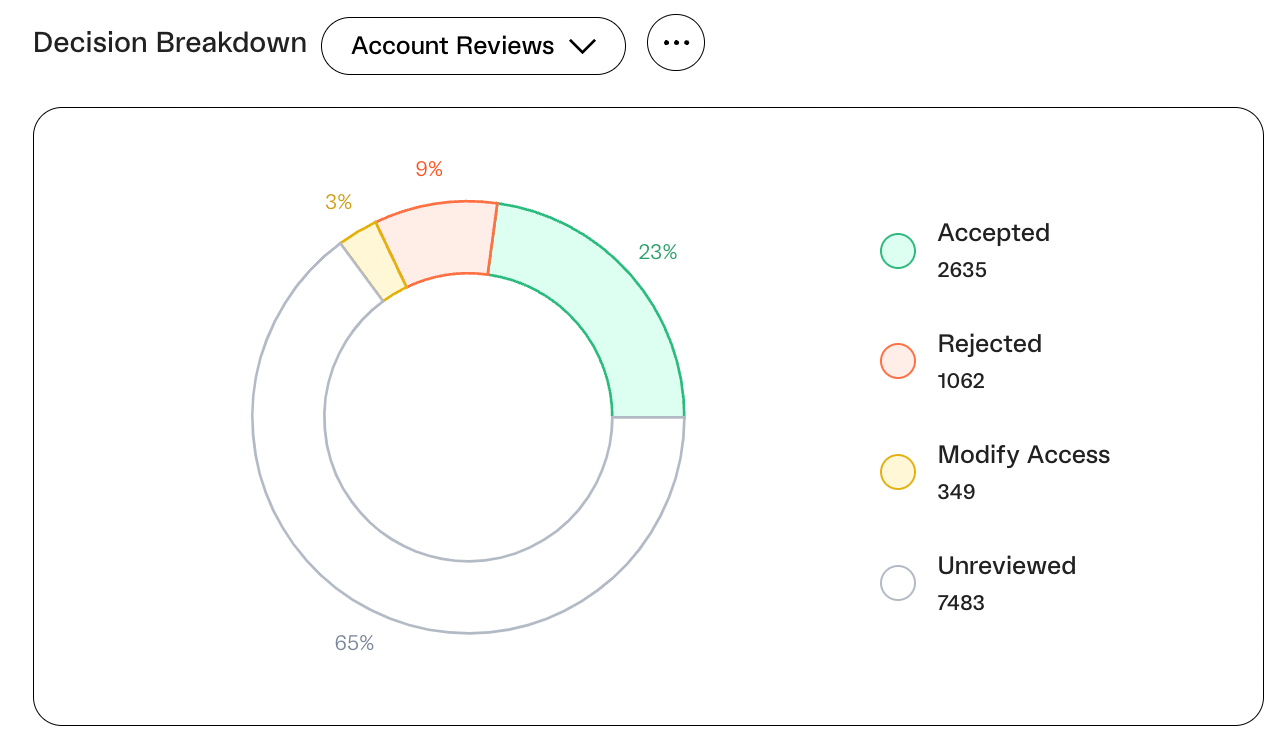Click the 65% percentage label
The width and height of the screenshot is (1286, 756).
354,643
